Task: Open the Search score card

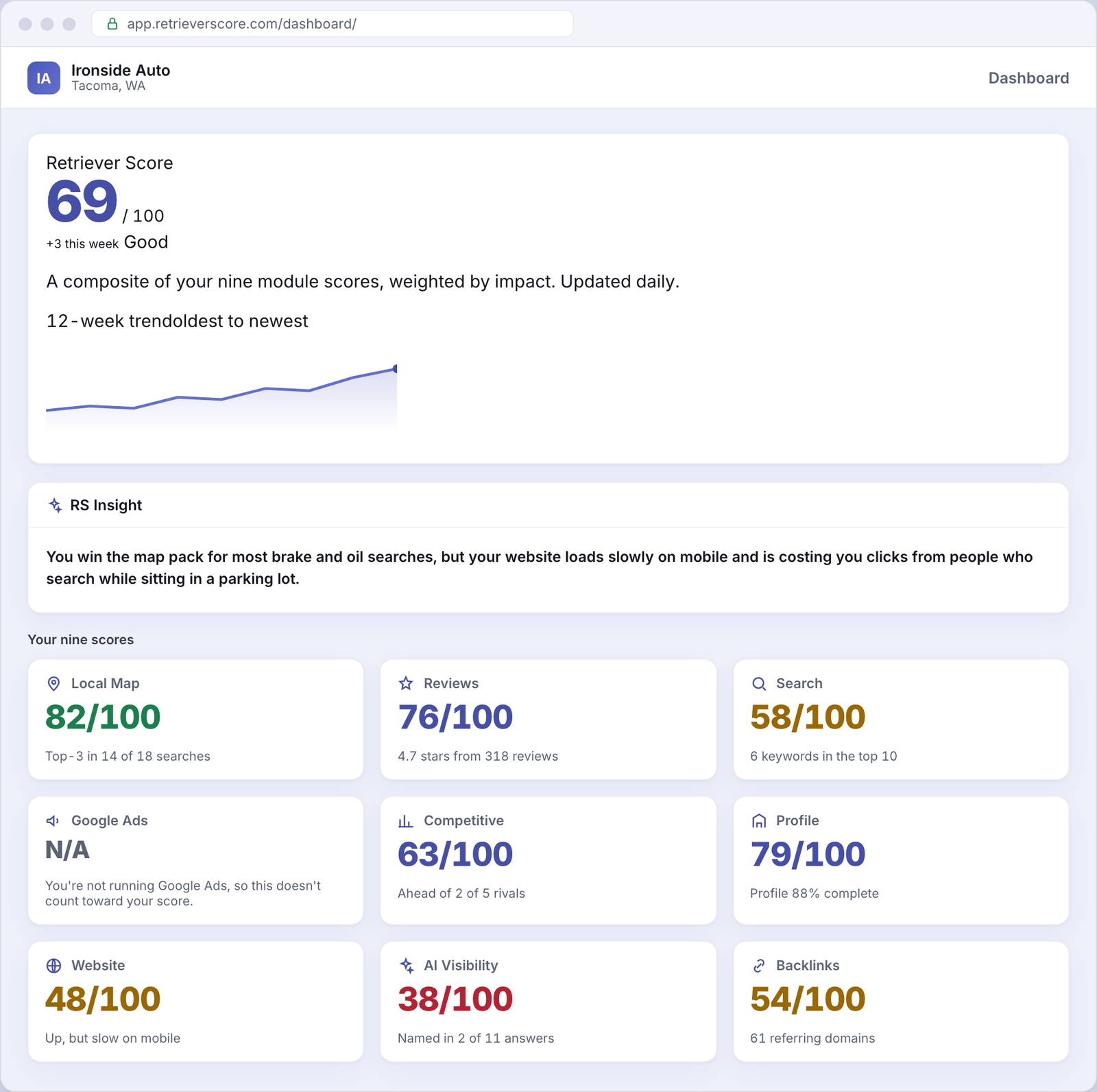Action: pyautogui.click(x=901, y=720)
